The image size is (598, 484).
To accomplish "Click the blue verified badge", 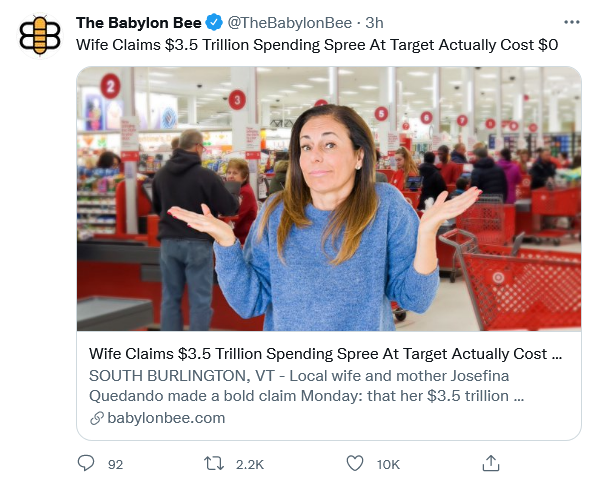I will 214,23.
